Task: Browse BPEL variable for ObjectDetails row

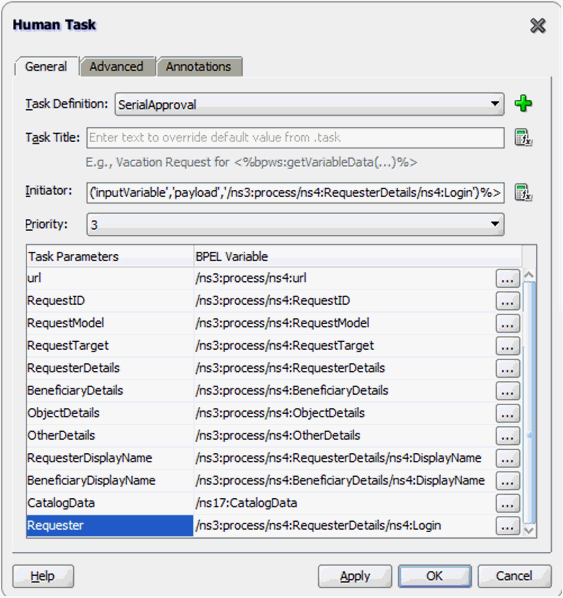Action: pos(507,413)
